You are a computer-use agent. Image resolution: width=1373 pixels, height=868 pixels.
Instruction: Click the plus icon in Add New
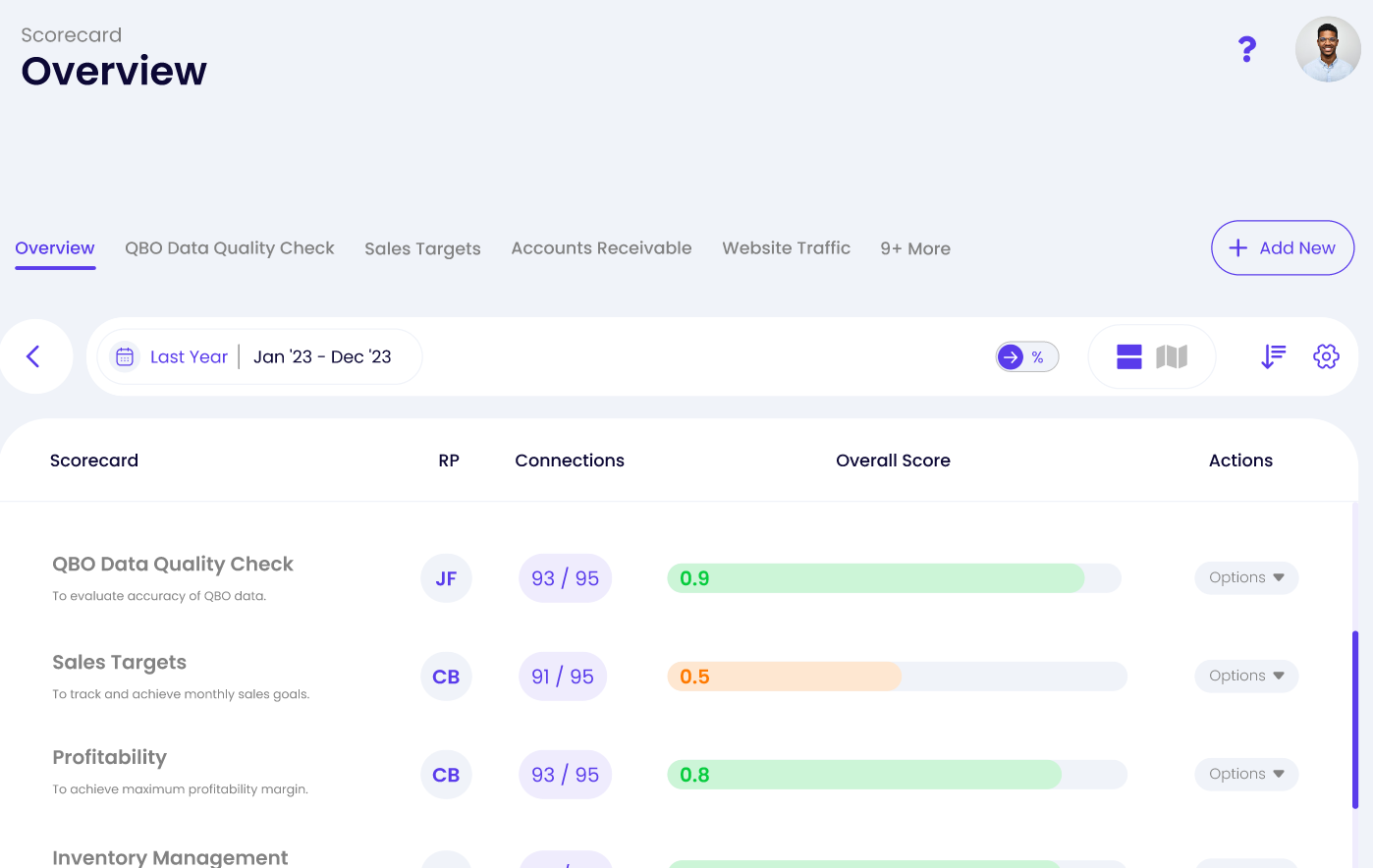pyautogui.click(x=1238, y=248)
